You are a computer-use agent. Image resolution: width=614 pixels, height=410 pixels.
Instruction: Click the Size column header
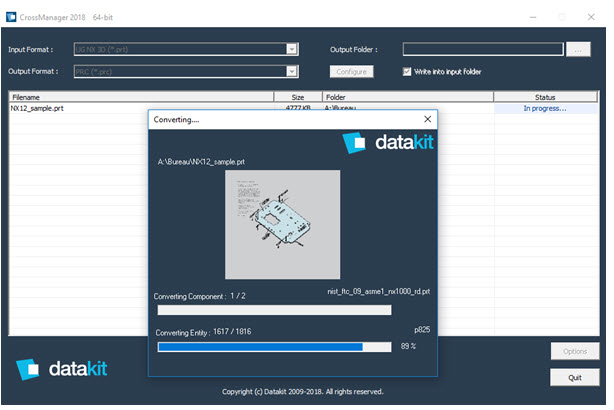pos(298,97)
